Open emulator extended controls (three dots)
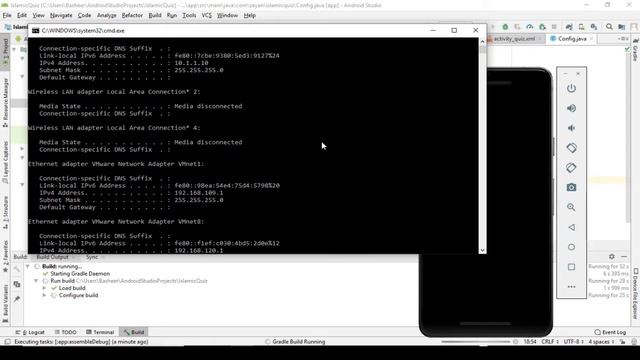 pos(571,287)
